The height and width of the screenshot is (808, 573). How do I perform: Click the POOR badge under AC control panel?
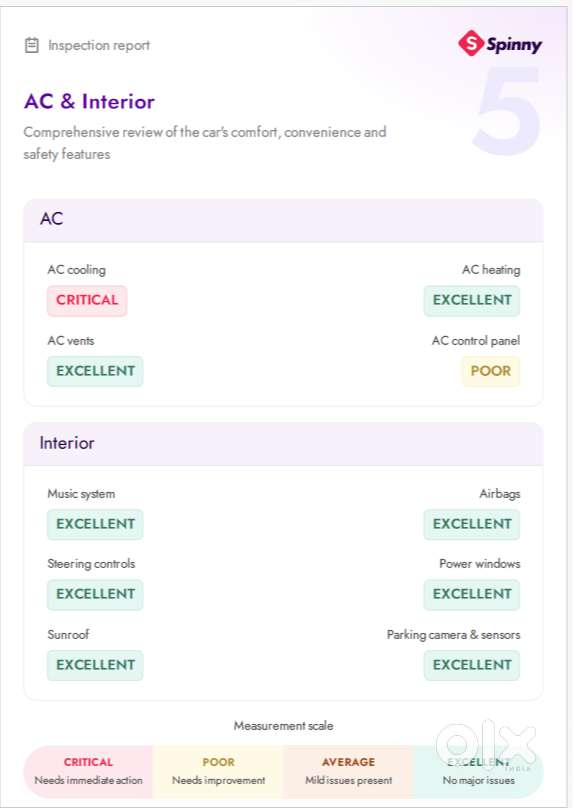491,371
